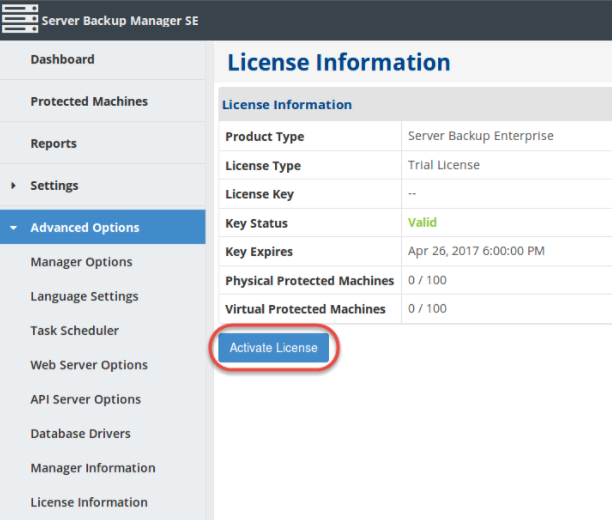The image size is (612, 520).
Task: Select the Virtual Protected Machines label
Action: point(305,309)
